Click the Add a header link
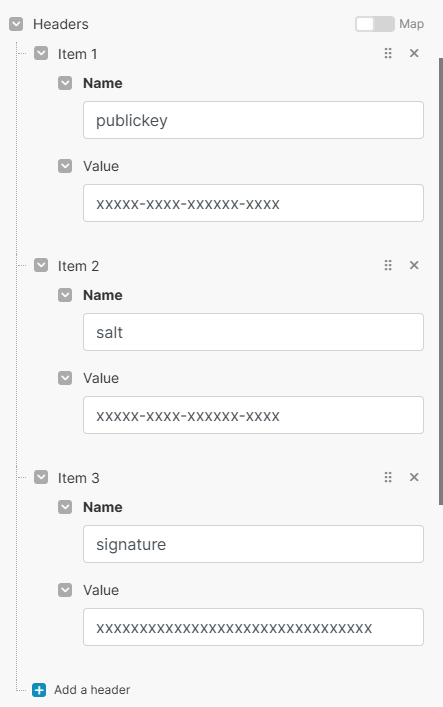 pyautogui.click(x=92, y=690)
